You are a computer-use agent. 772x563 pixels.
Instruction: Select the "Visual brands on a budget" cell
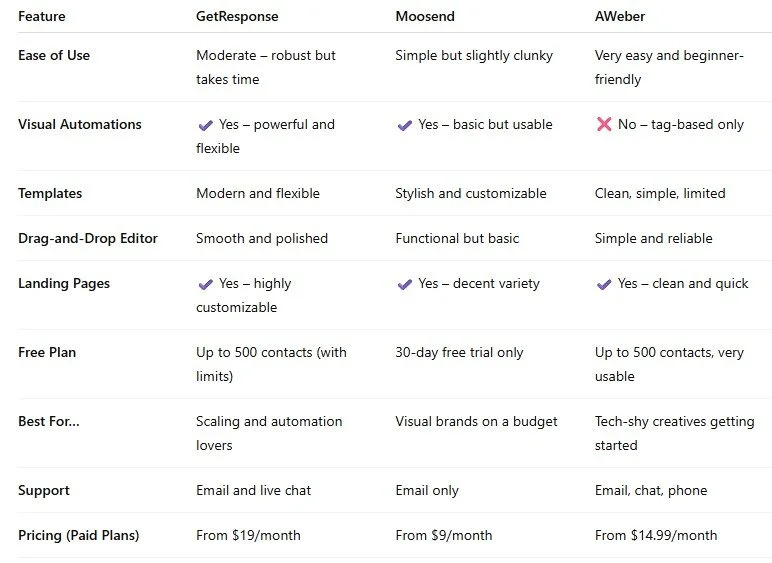(476, 422)
